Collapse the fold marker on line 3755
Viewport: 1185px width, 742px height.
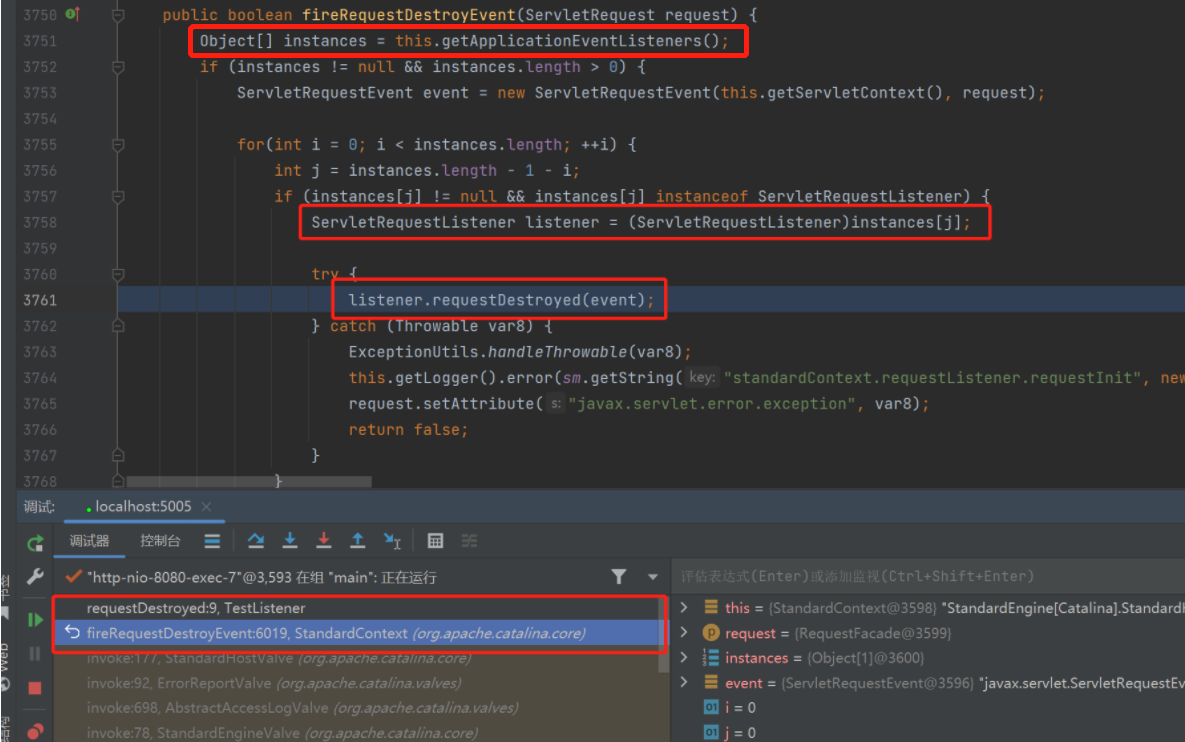[x=118, y=145]
